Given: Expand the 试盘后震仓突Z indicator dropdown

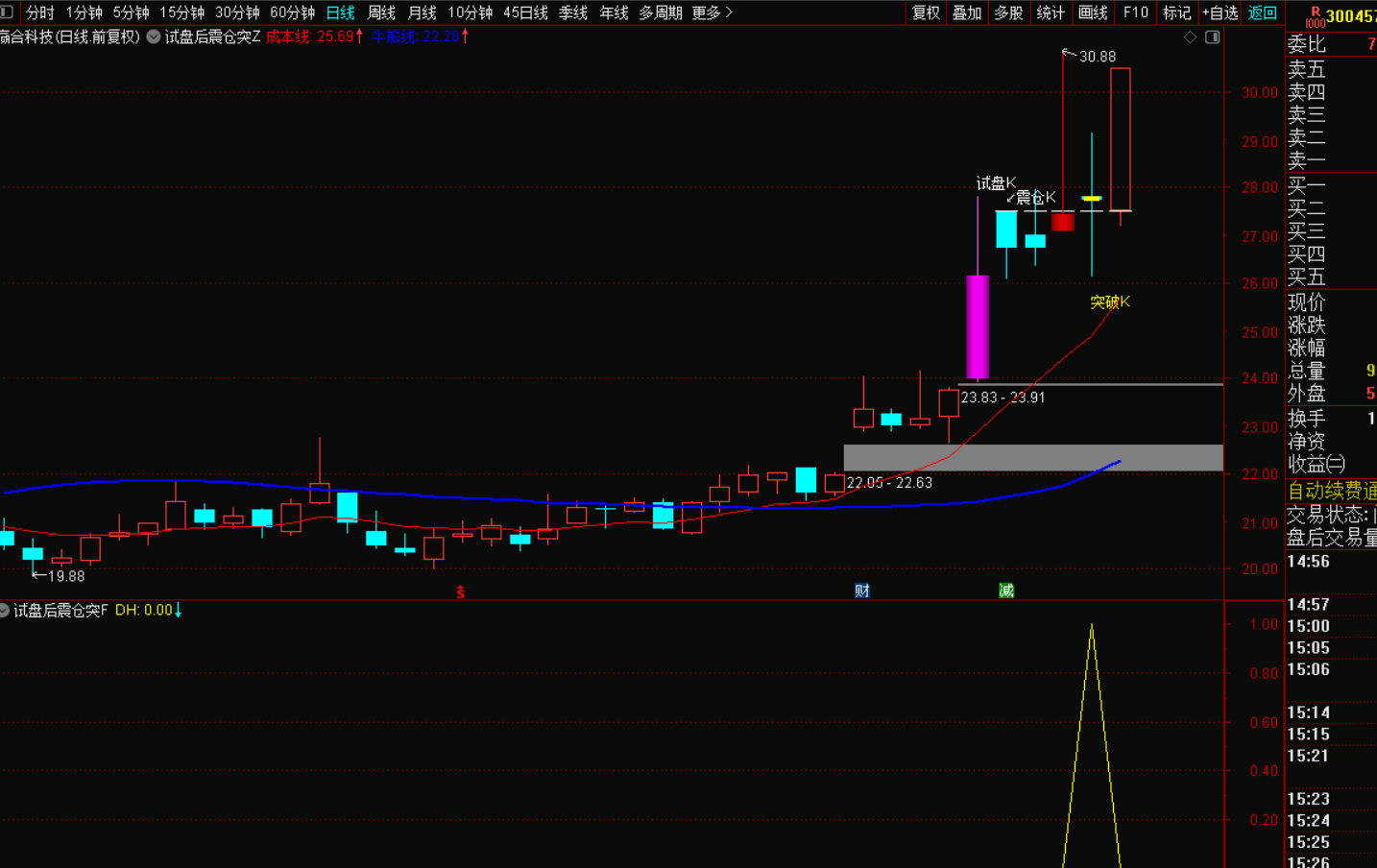Looking at the screenshot, I should [154, 36].
